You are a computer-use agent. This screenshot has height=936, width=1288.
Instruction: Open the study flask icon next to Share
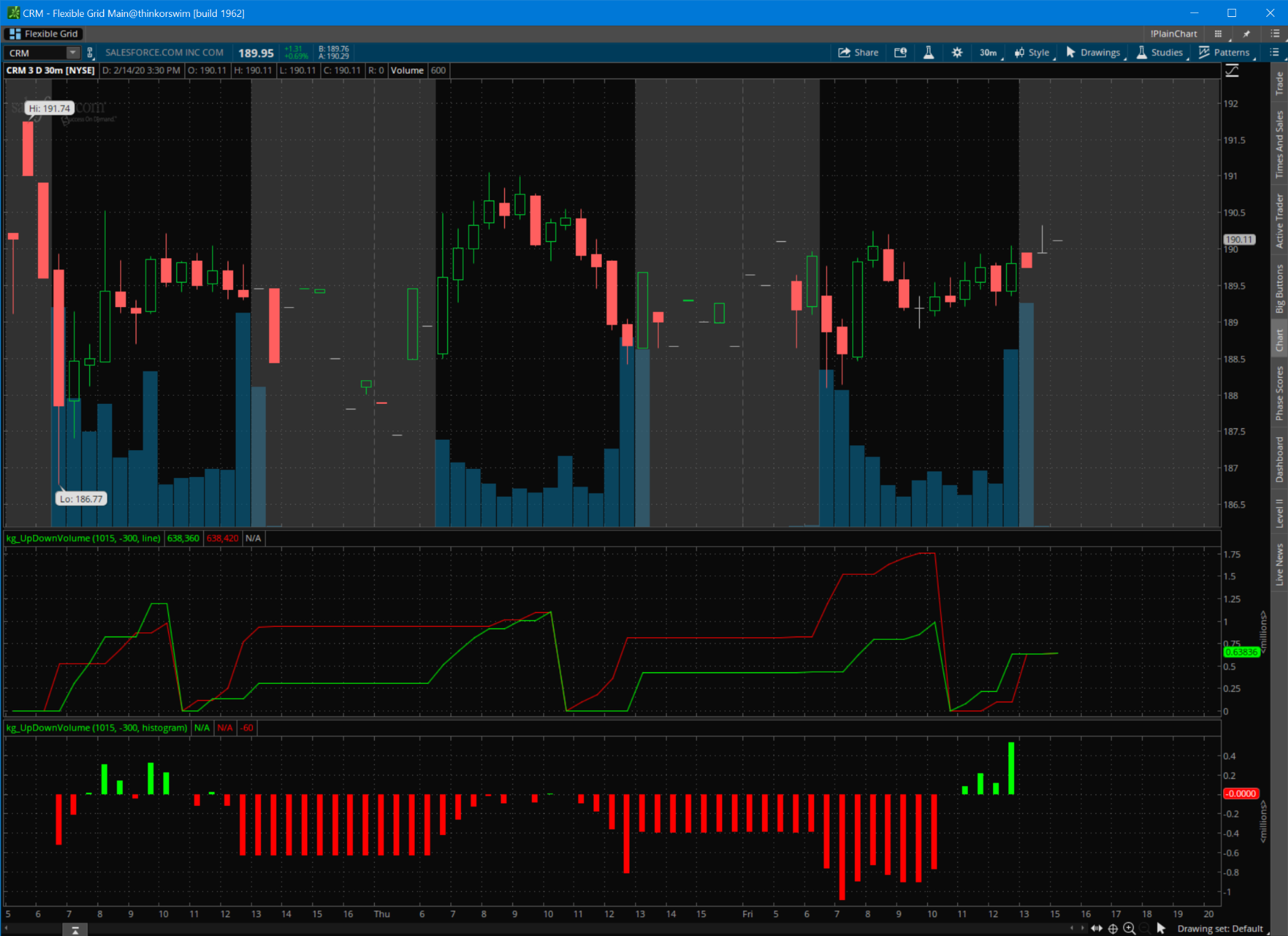tap(929, 52)
